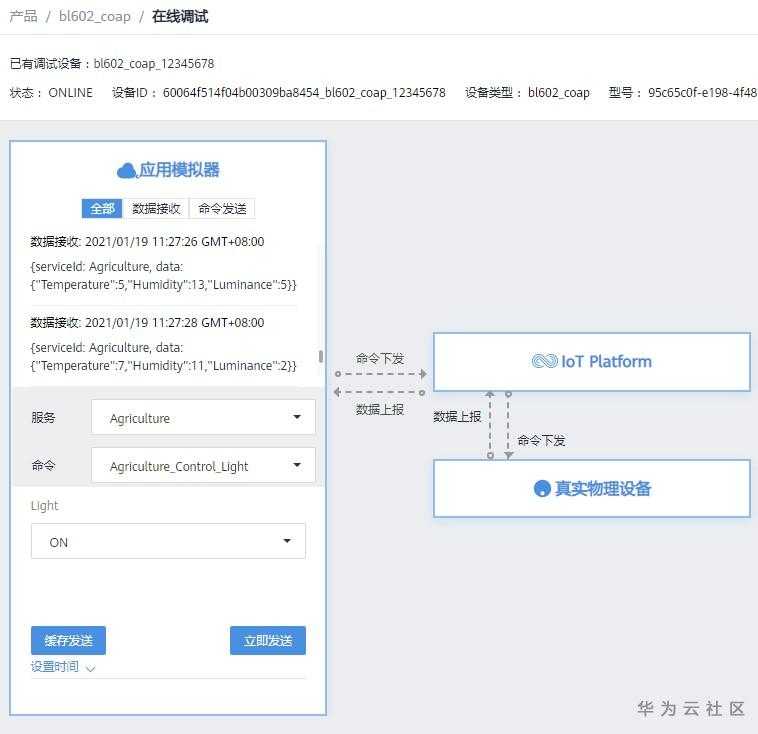The width and height of the screenshot is (758, 734).
Task: Click the IoT Platform box
Action: [592, 362]
